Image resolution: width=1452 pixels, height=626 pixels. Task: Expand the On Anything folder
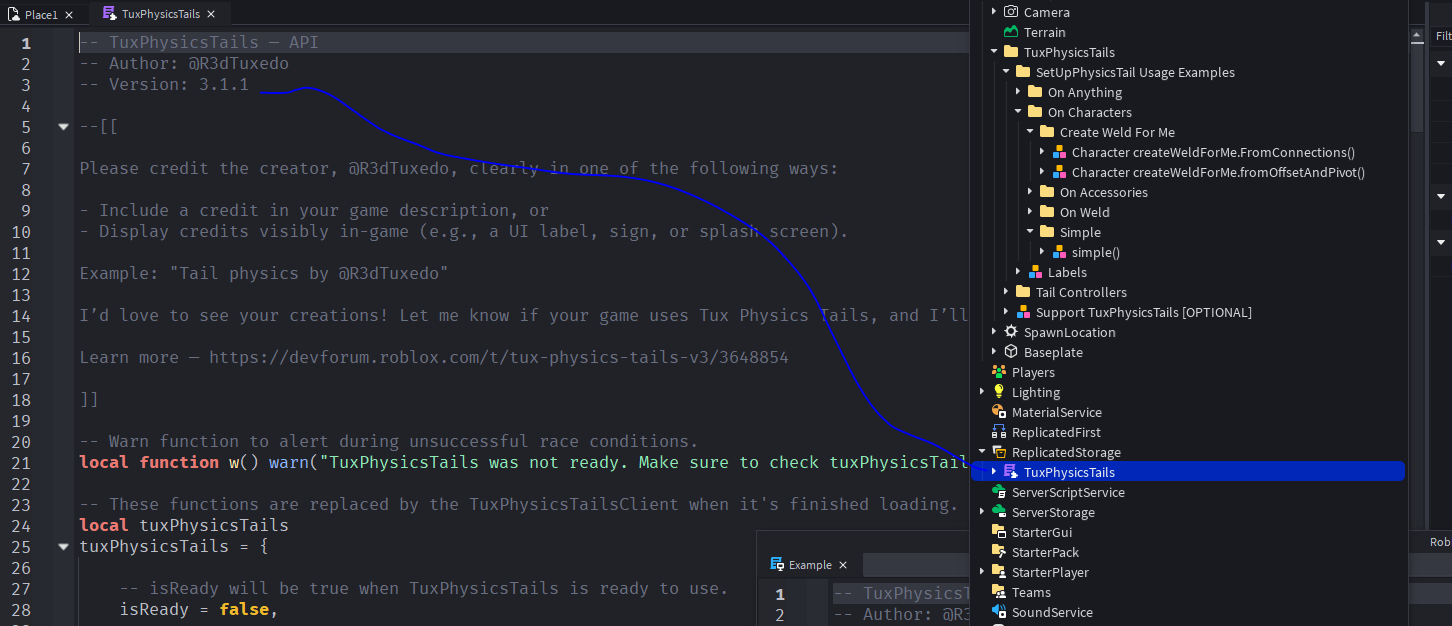[x=1018, y=92]
